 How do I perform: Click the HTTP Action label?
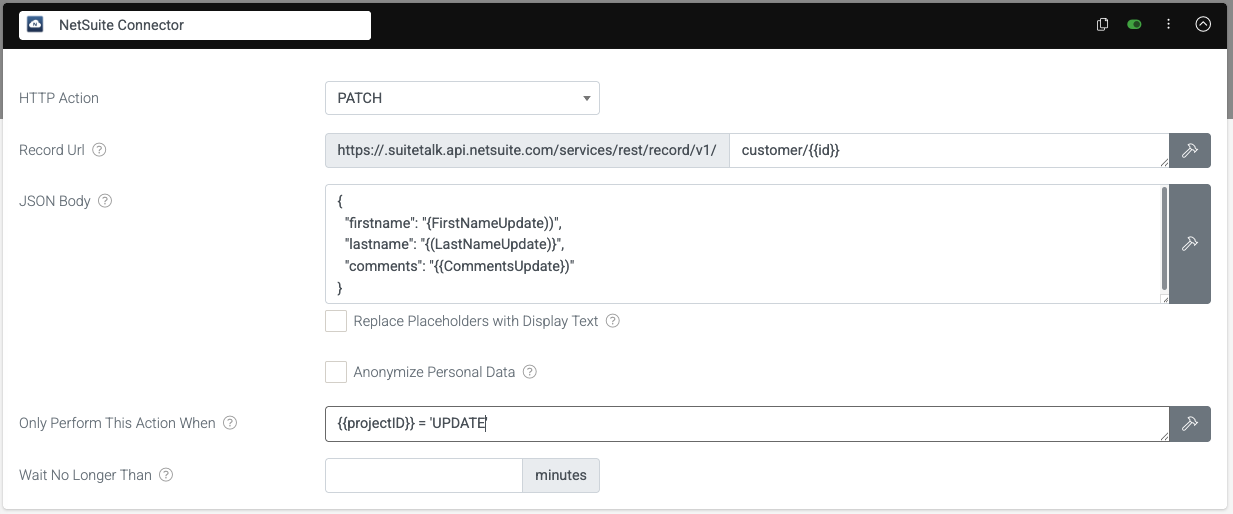[59, 98]
